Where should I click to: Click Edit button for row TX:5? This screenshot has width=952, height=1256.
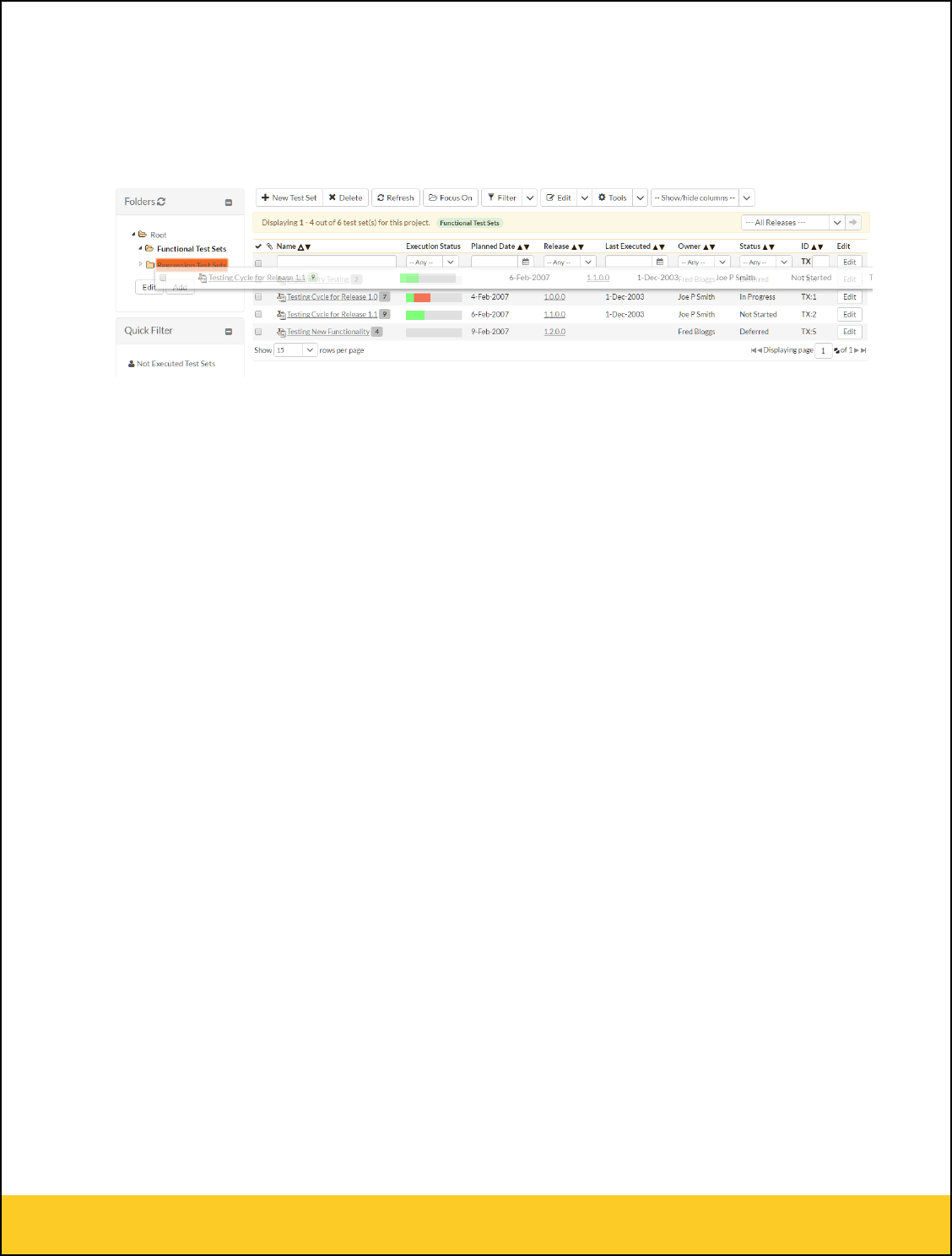tap(850, 332)
